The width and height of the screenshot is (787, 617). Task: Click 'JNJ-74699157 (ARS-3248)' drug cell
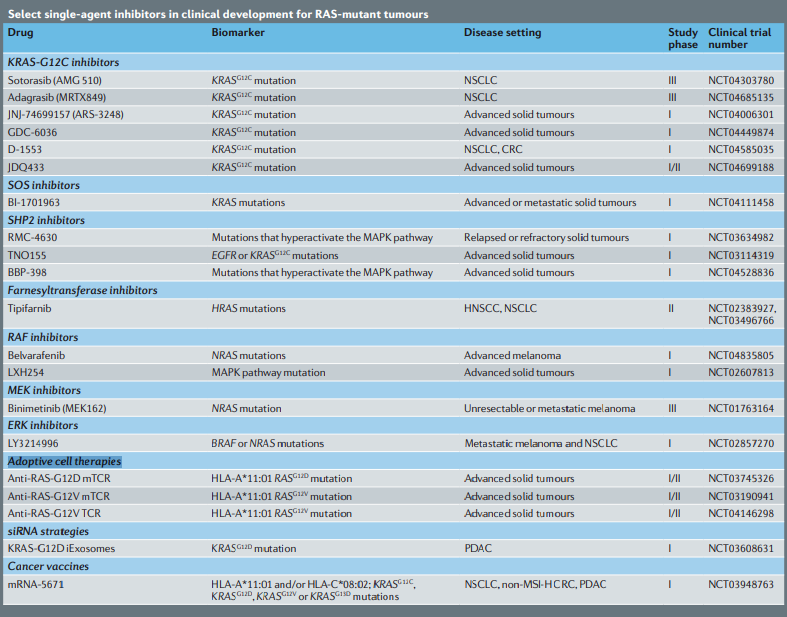coord(65,114)
